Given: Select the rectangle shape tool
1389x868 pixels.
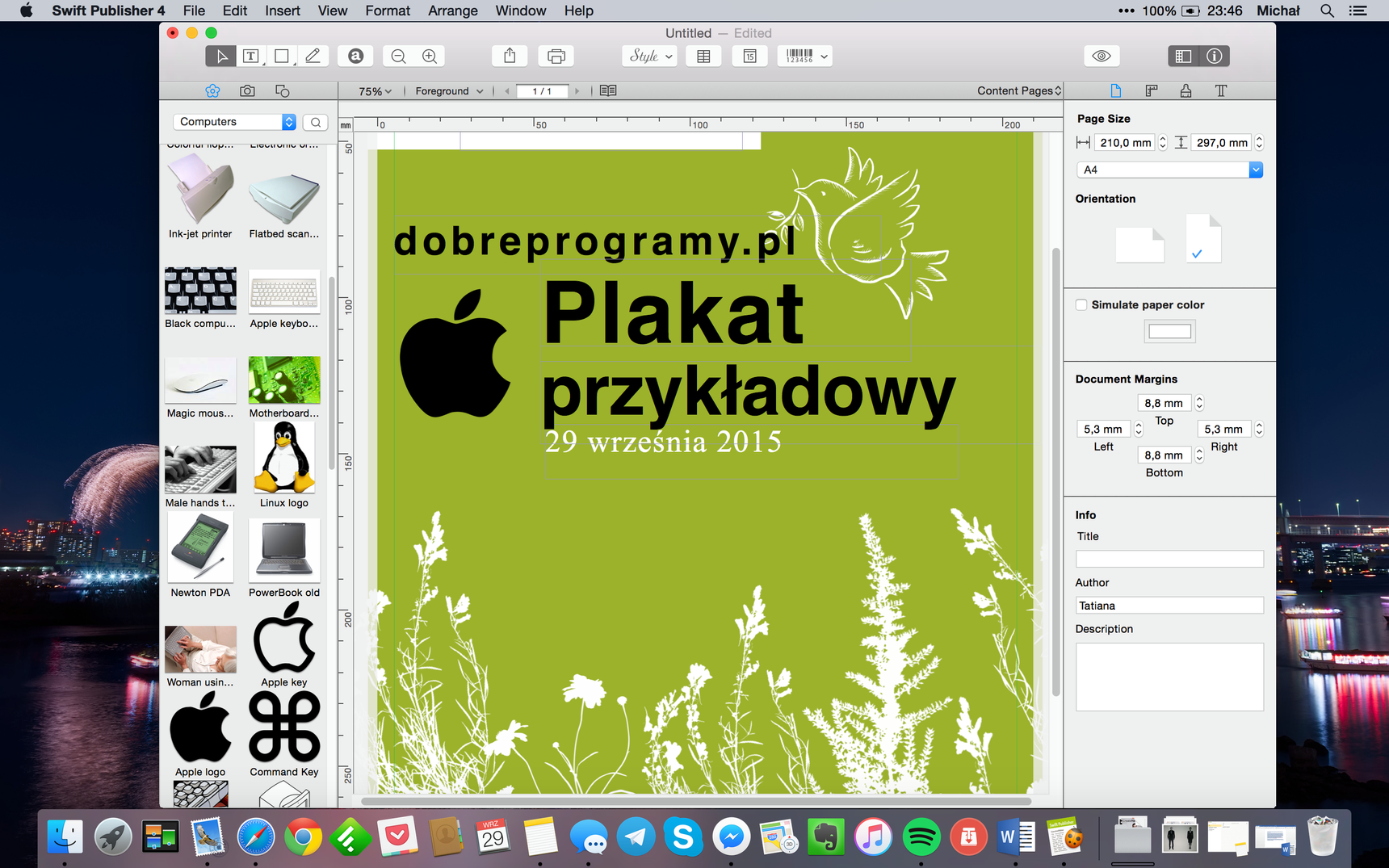Looking at the screenshot, I should pos(282,56).
